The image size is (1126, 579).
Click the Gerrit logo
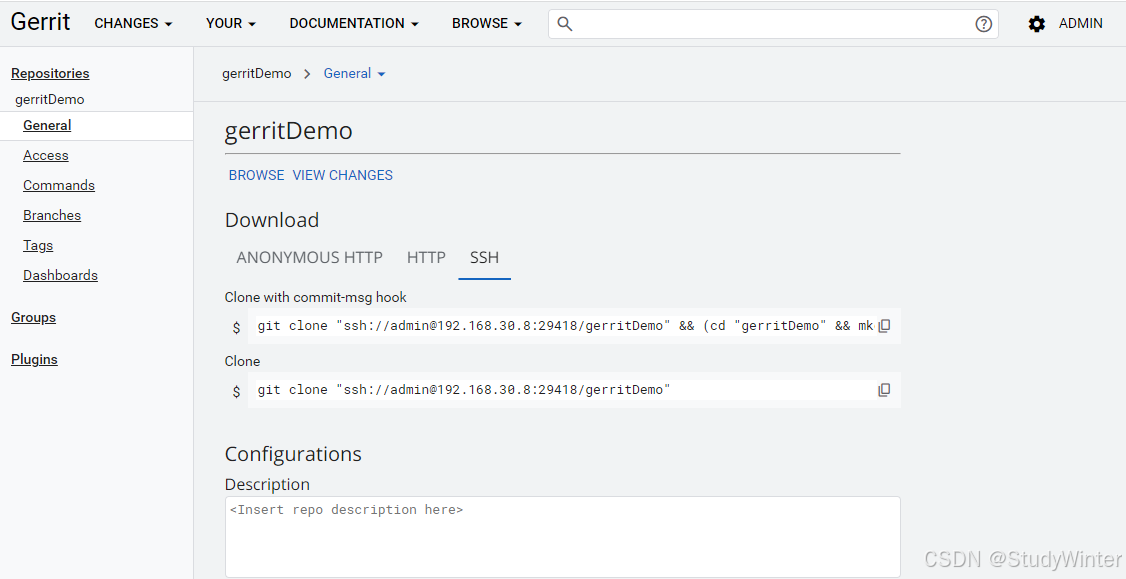[40, 21]
